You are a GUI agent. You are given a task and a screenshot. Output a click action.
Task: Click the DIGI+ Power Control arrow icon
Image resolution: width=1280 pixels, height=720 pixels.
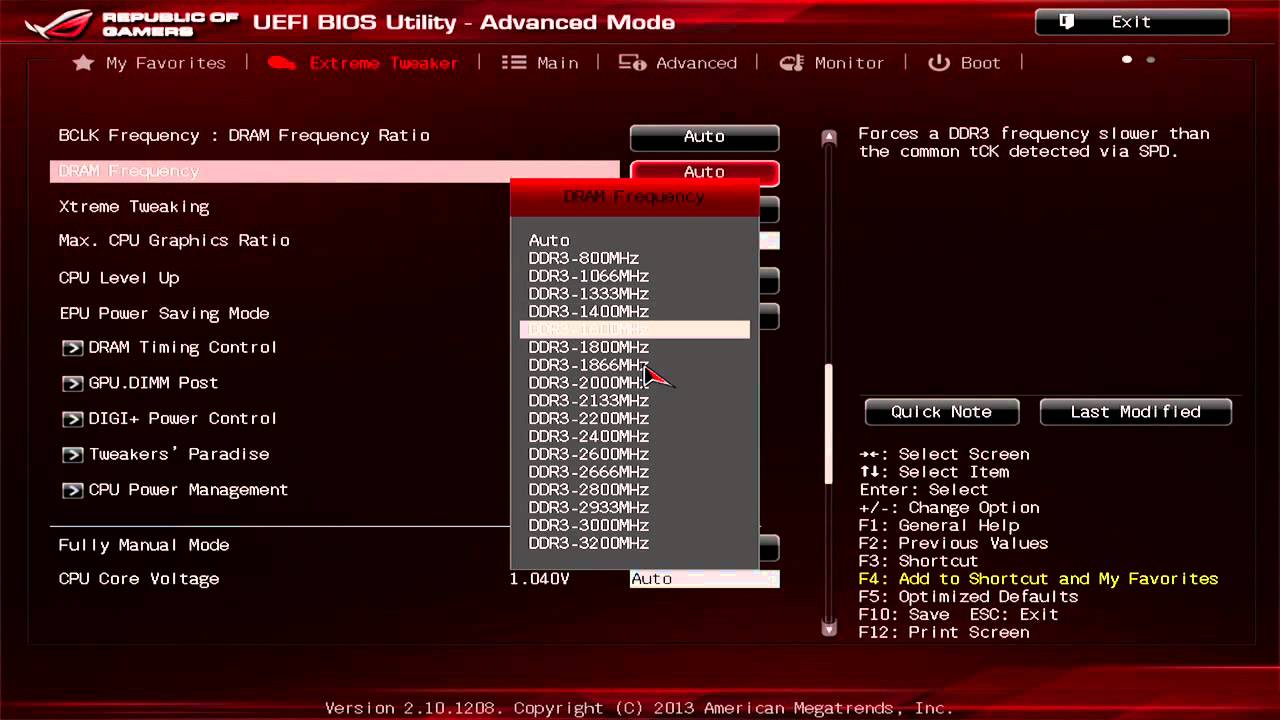point(72,419)
